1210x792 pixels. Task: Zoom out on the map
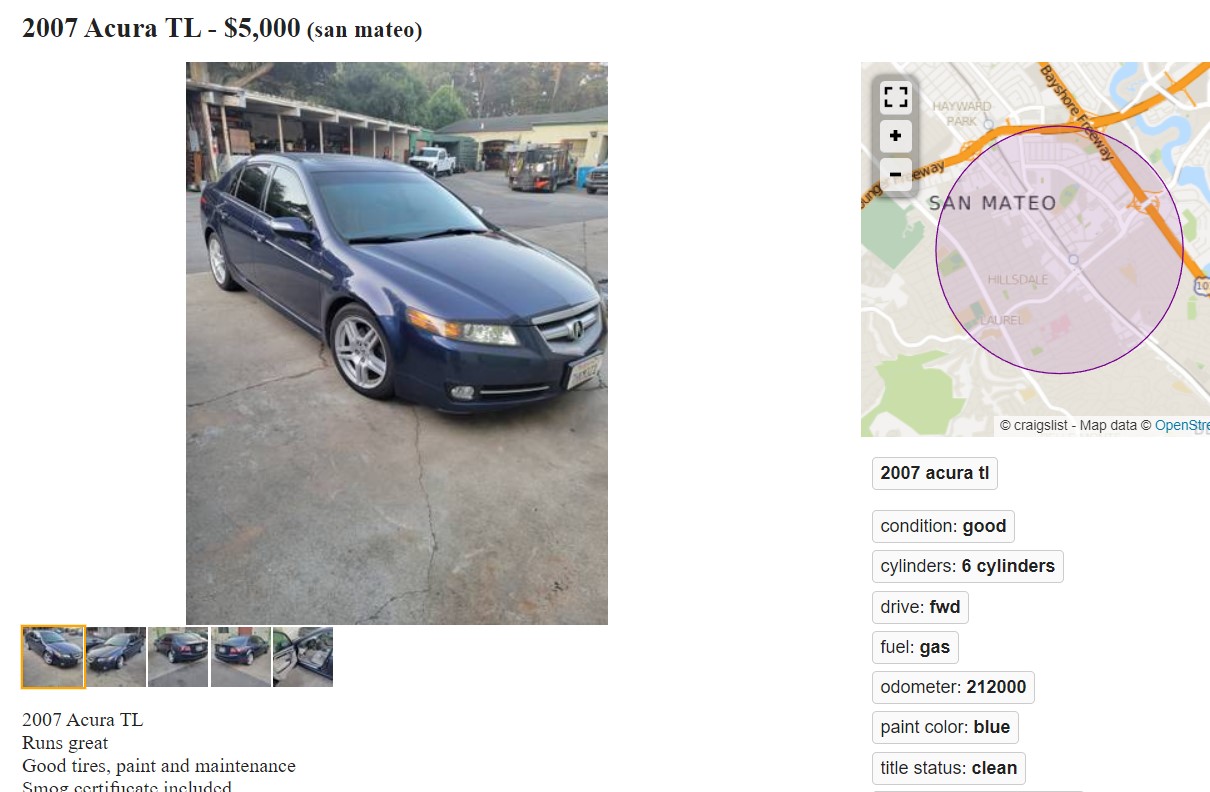pyautogui.click(x=895, y=174)
